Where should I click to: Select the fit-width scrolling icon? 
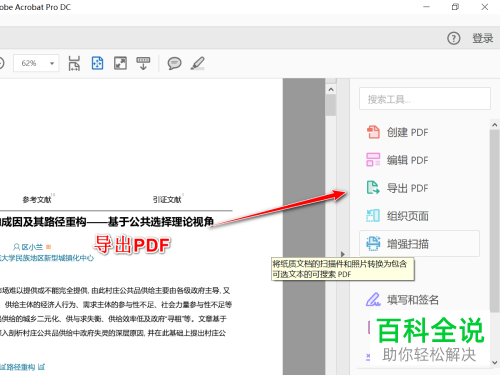(x=74, y=63)
